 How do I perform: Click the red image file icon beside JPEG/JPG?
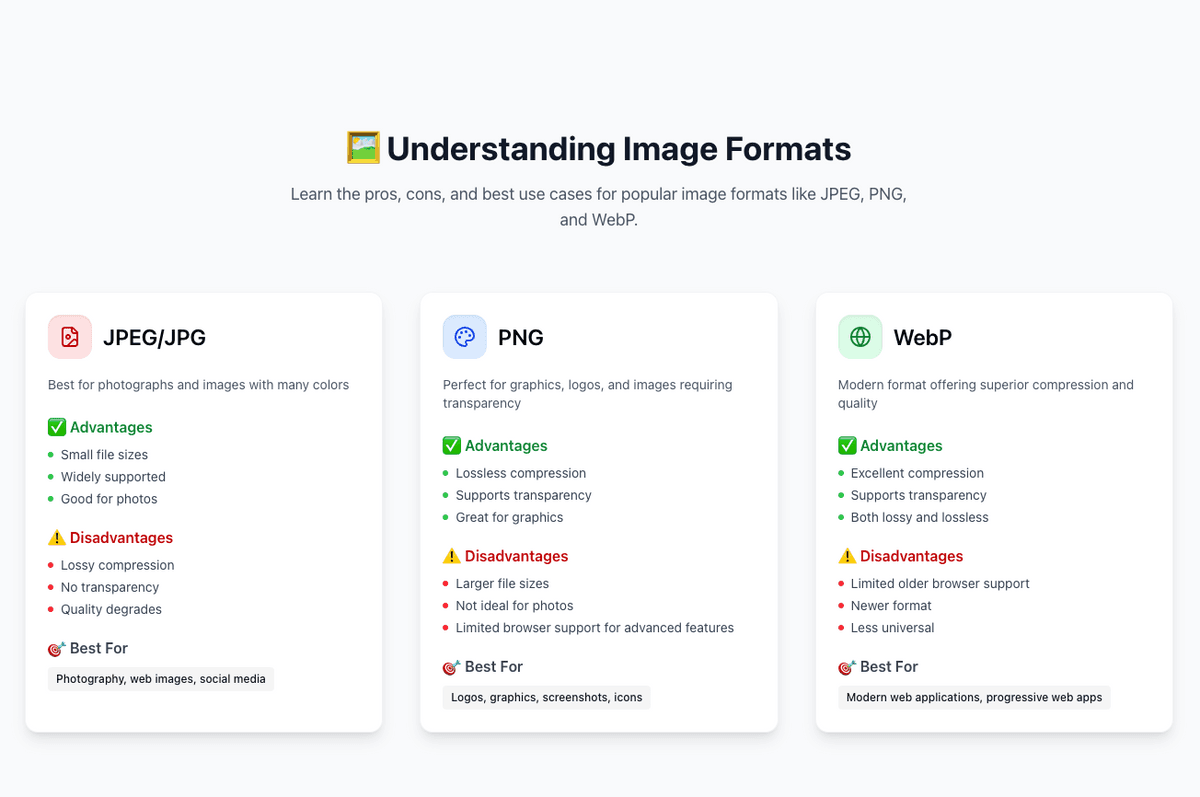tap(70, 337)
